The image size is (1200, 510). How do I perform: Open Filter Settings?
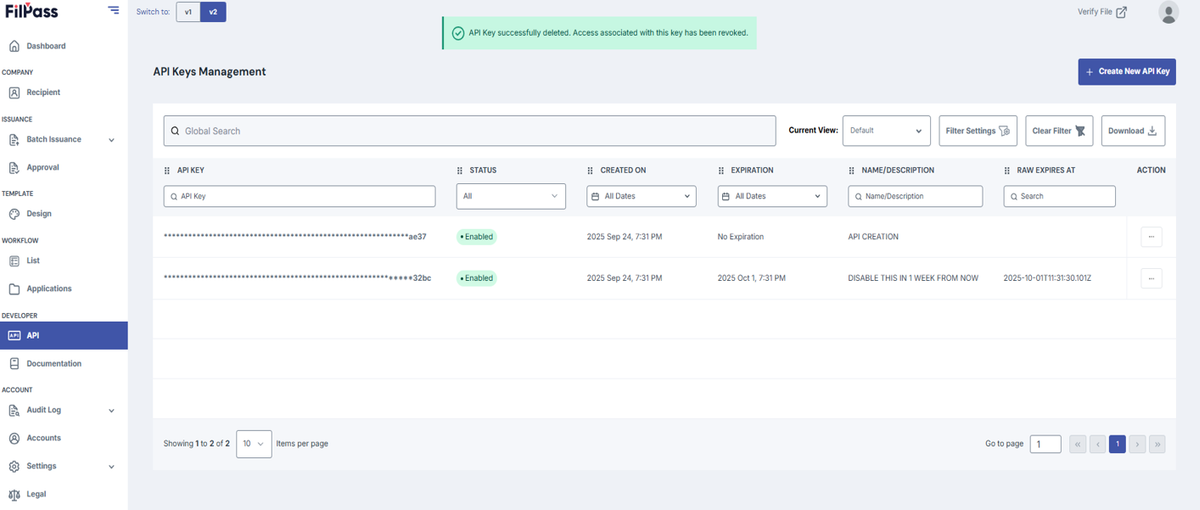click(978, 131)
